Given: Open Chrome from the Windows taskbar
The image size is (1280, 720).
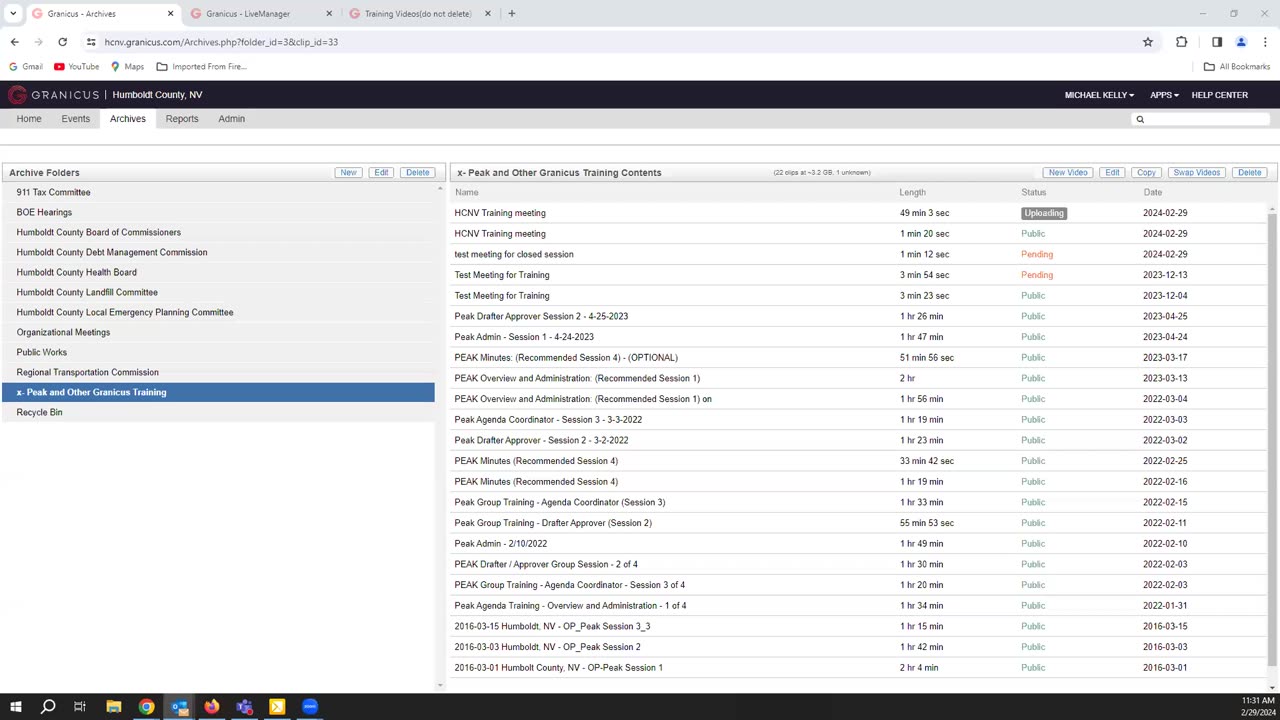Looking at the screenshot, I should point(146,707).
